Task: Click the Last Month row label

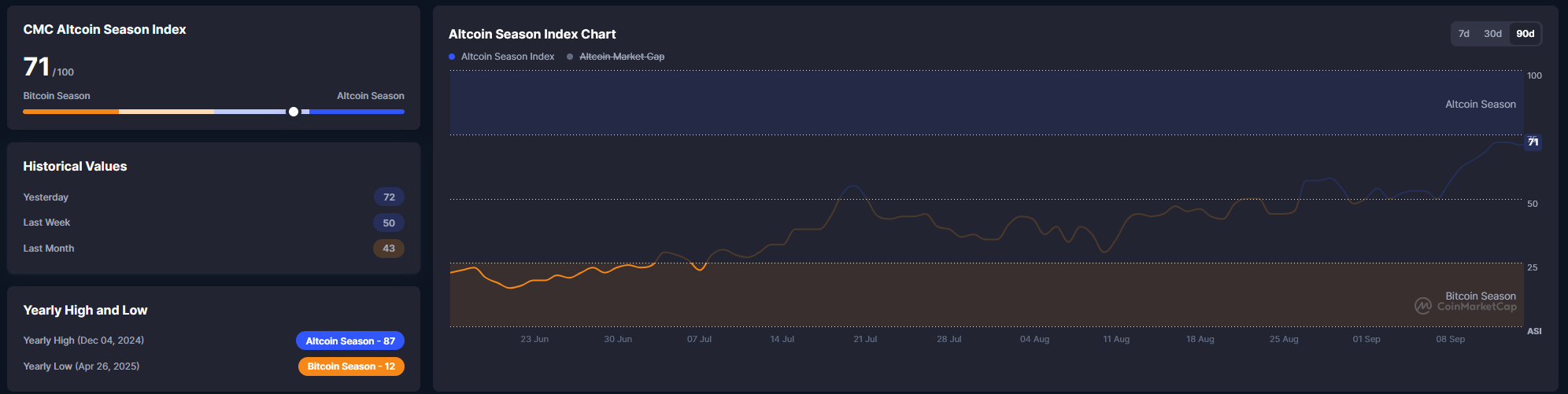Action: (49, 249)
